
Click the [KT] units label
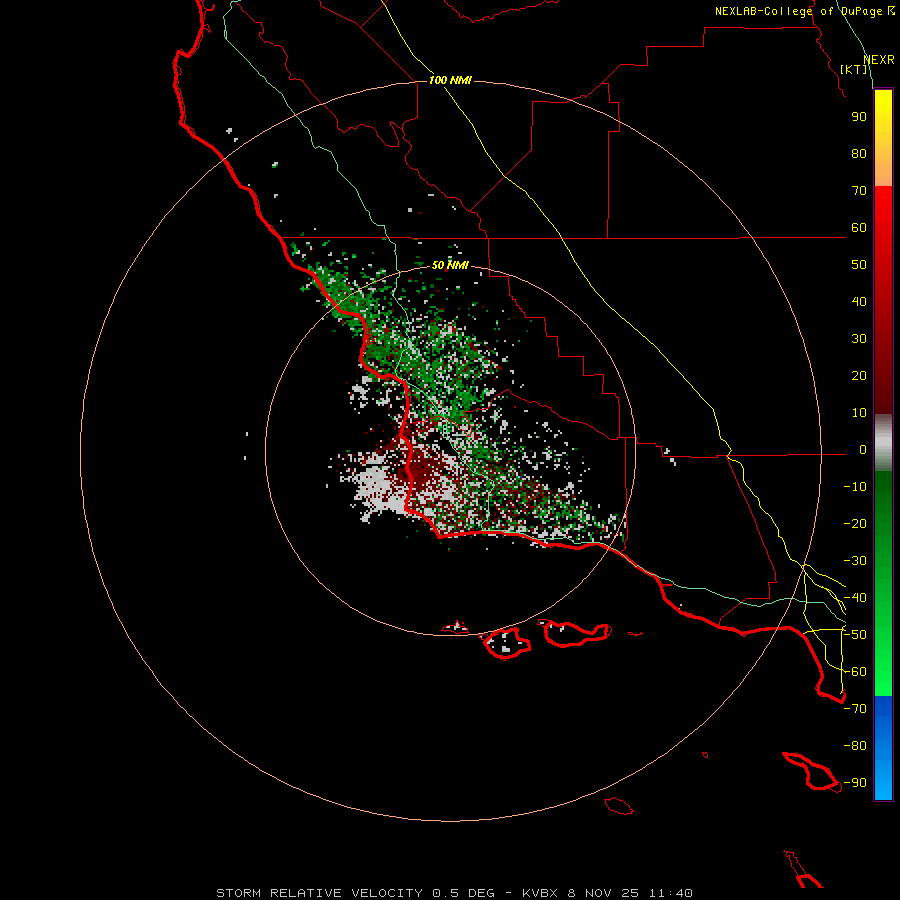854,69
